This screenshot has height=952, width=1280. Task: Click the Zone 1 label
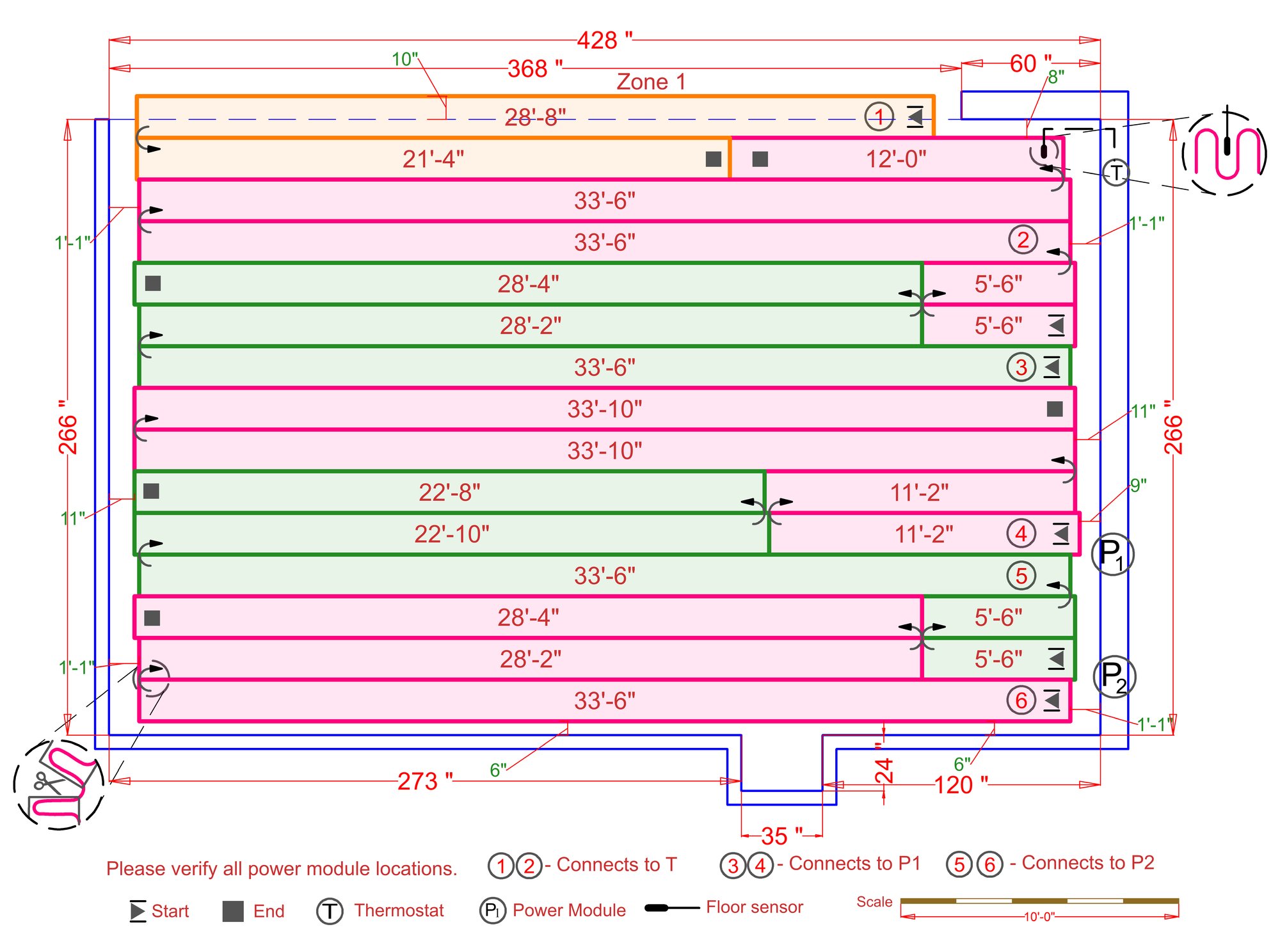651,82
